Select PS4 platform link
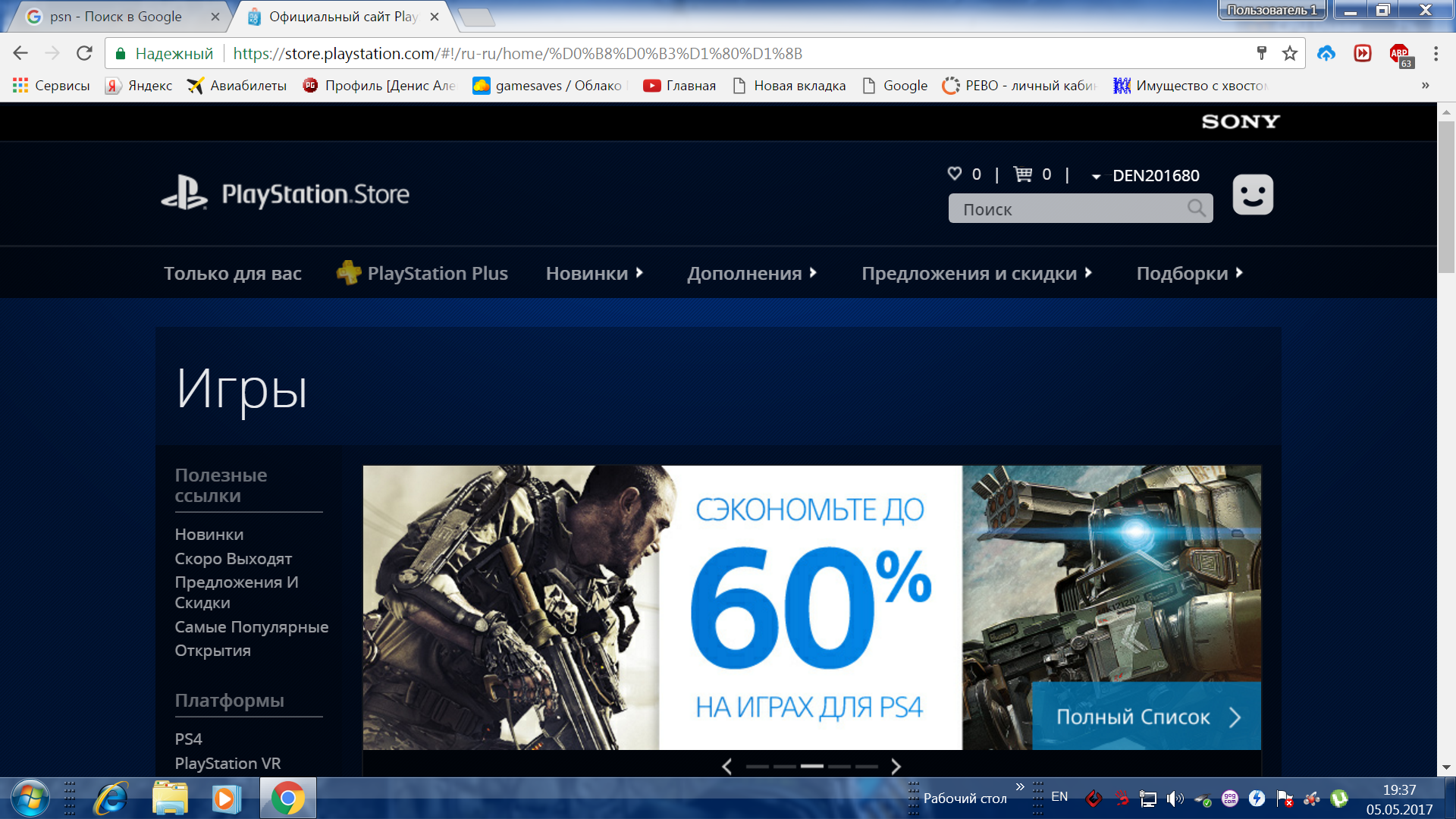This screenshot has height=819, width=1456. click(x=188, y=739)
